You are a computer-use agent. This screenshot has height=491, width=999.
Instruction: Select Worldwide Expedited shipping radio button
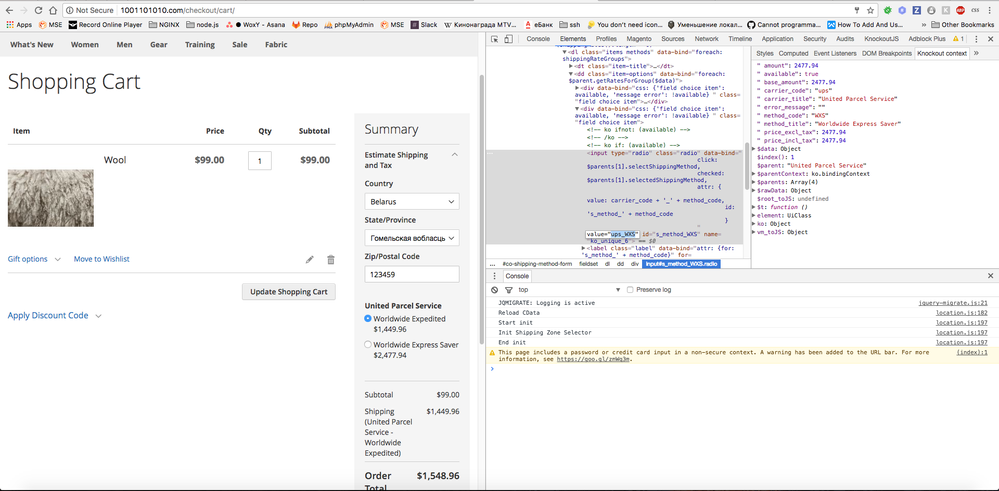[x=368, y=319]
